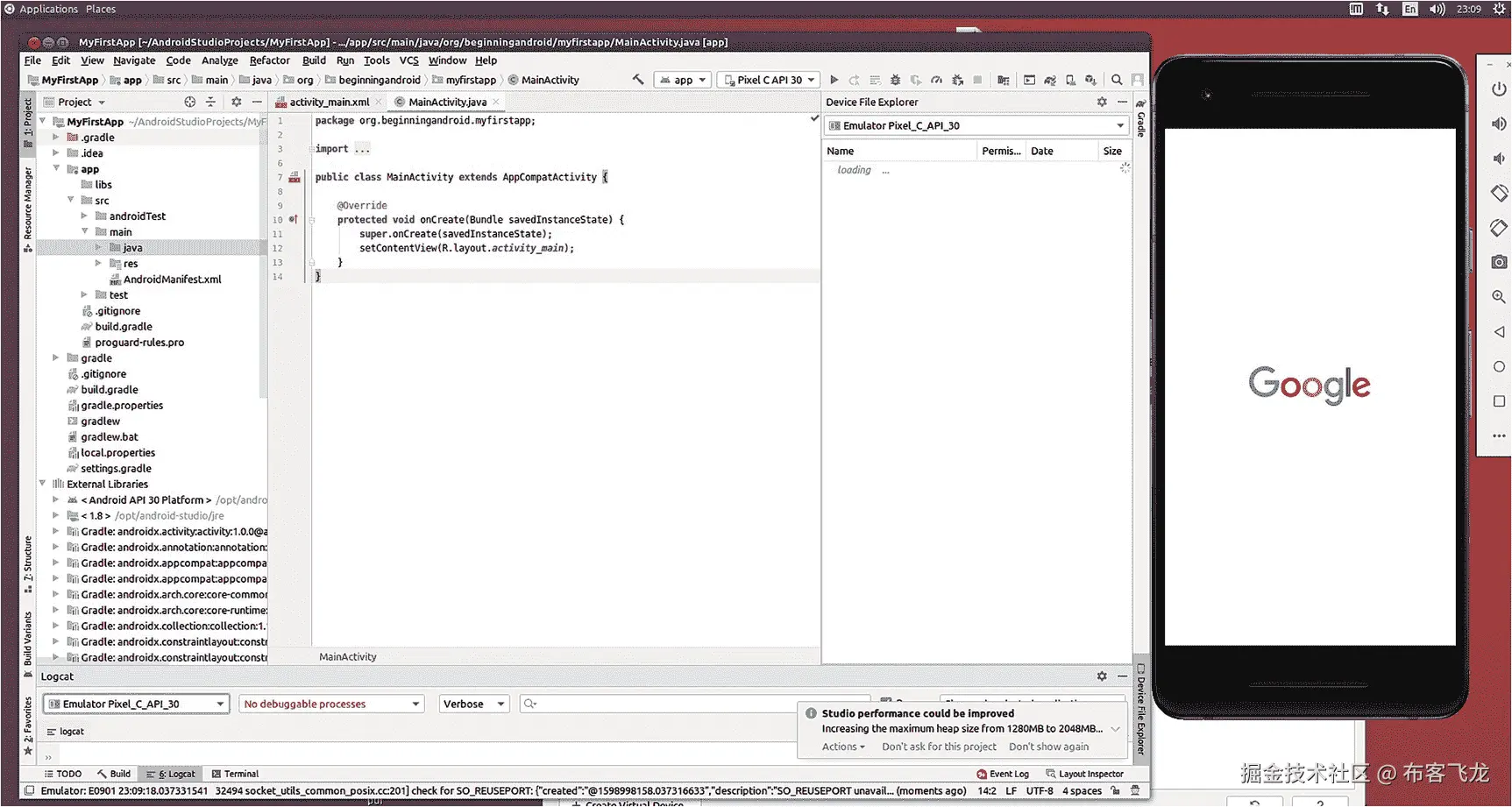Open the Build menu

point(314,60)
